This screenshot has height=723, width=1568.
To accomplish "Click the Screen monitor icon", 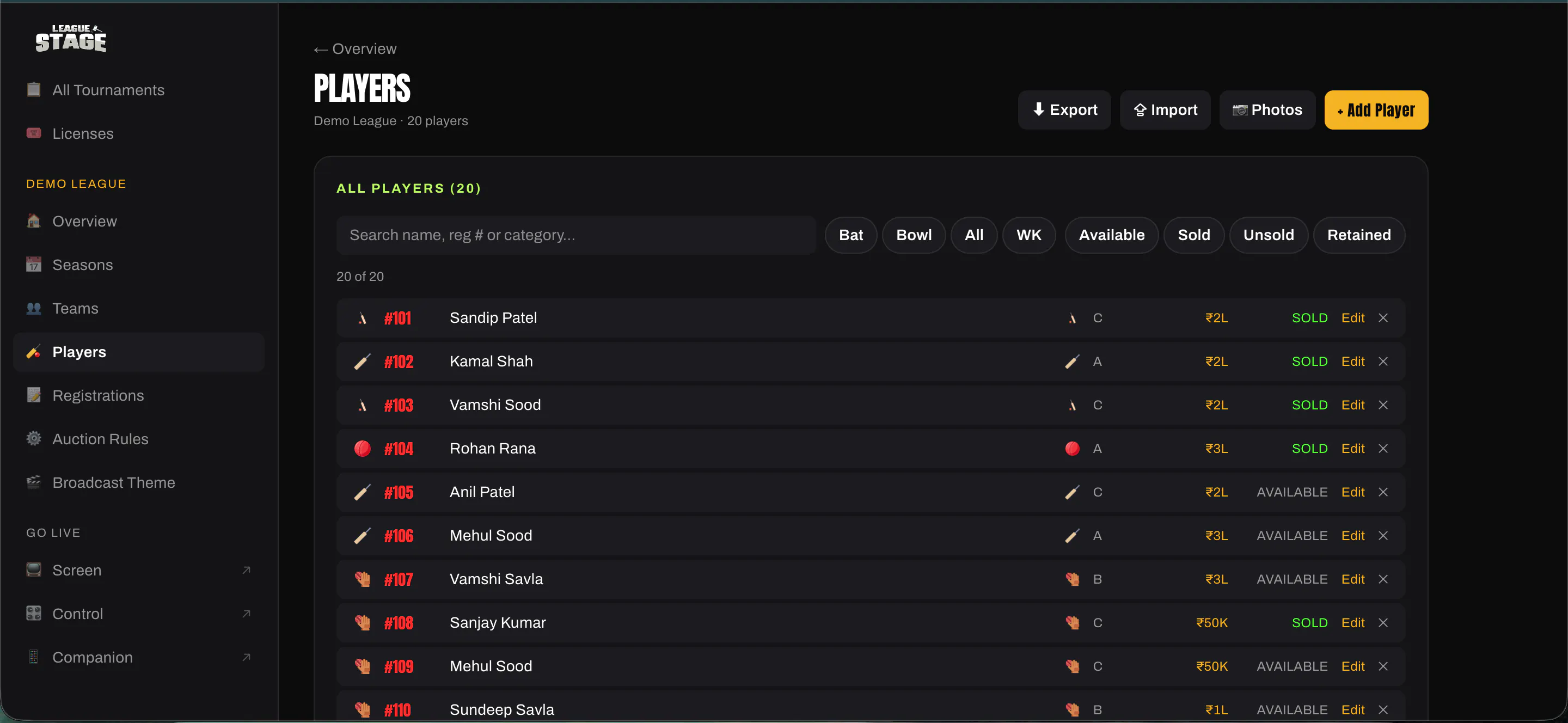I will [34, 569].
